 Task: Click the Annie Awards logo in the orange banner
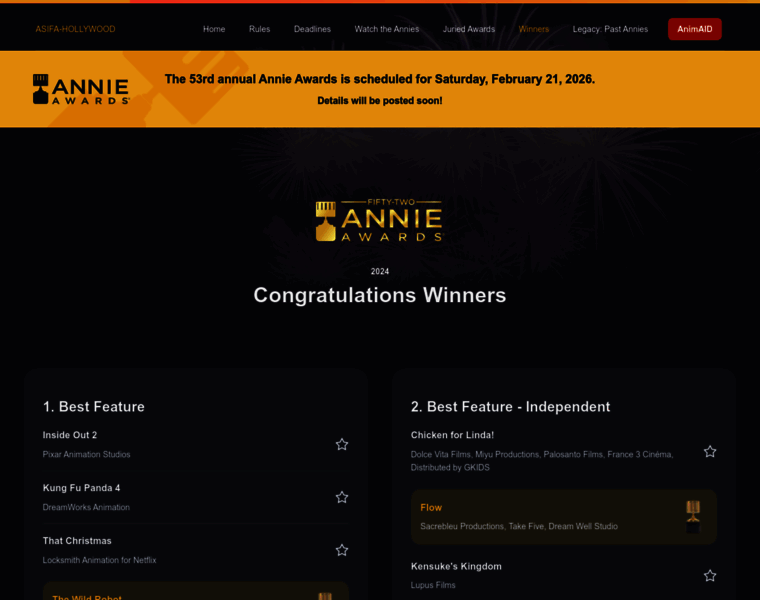coord(81,89)
